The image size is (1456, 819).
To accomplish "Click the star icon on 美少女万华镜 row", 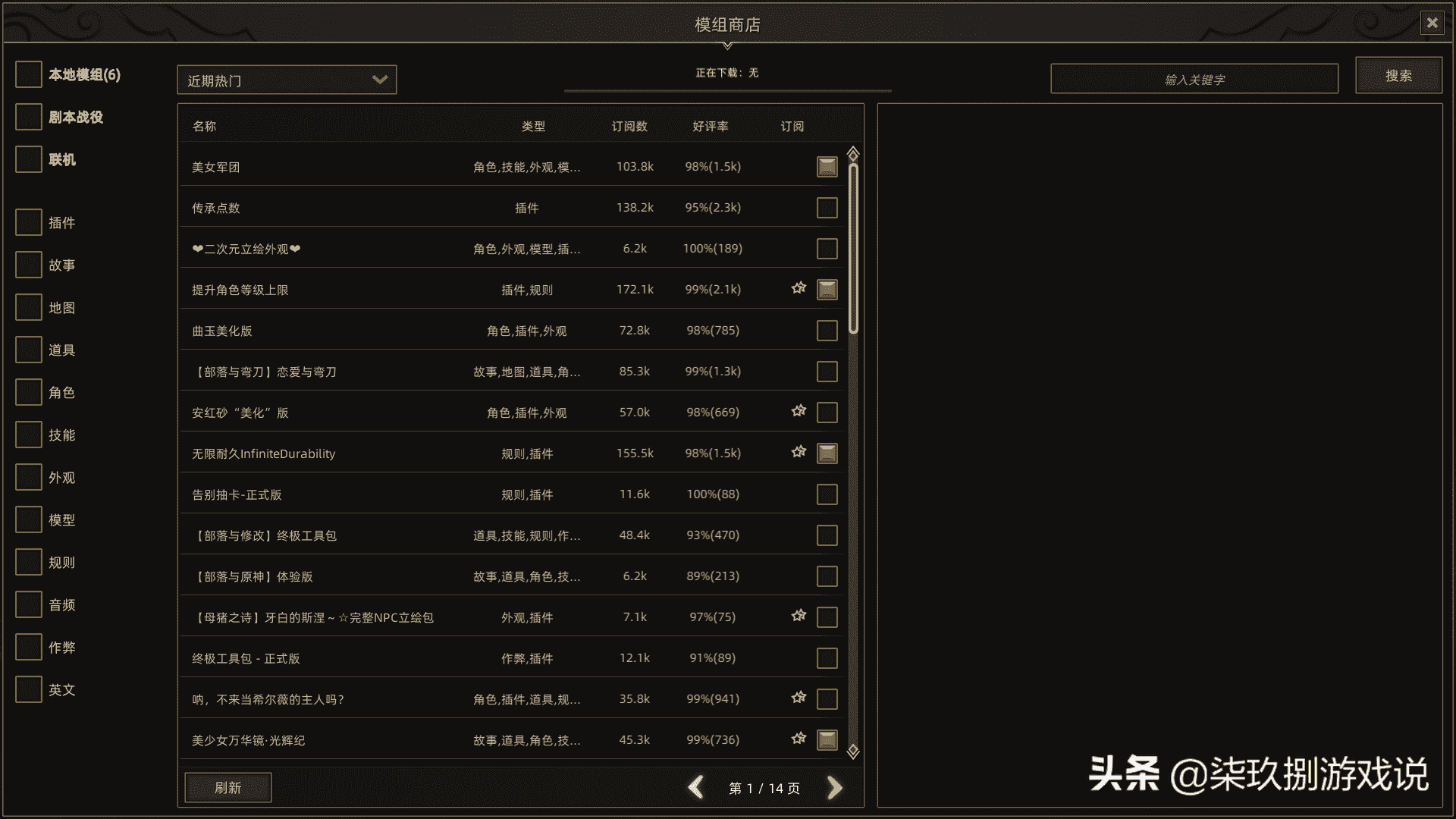I will [799, 739].
